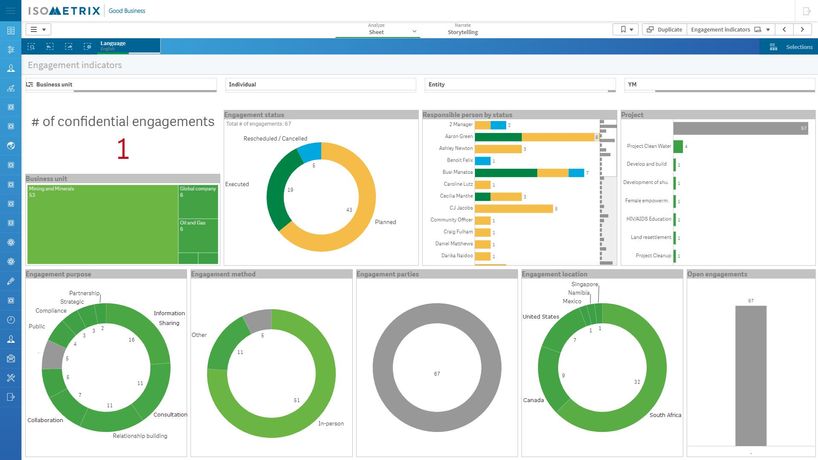Select the blue Rescheduled / Cancelled segment
The width and height of the screenshot is (818, 460).
click(310, 152)
